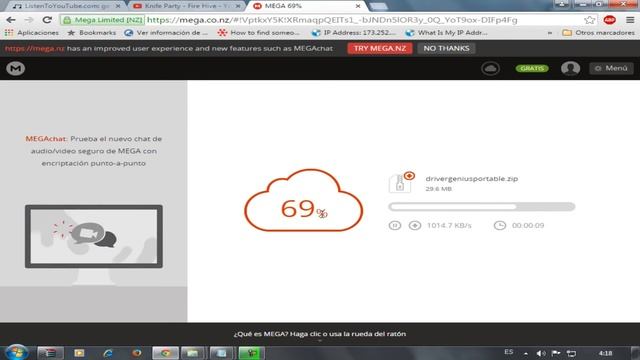Viewport: 640px width, 360px height.
Task: Click the network tray icon
Action: [571, 353]
